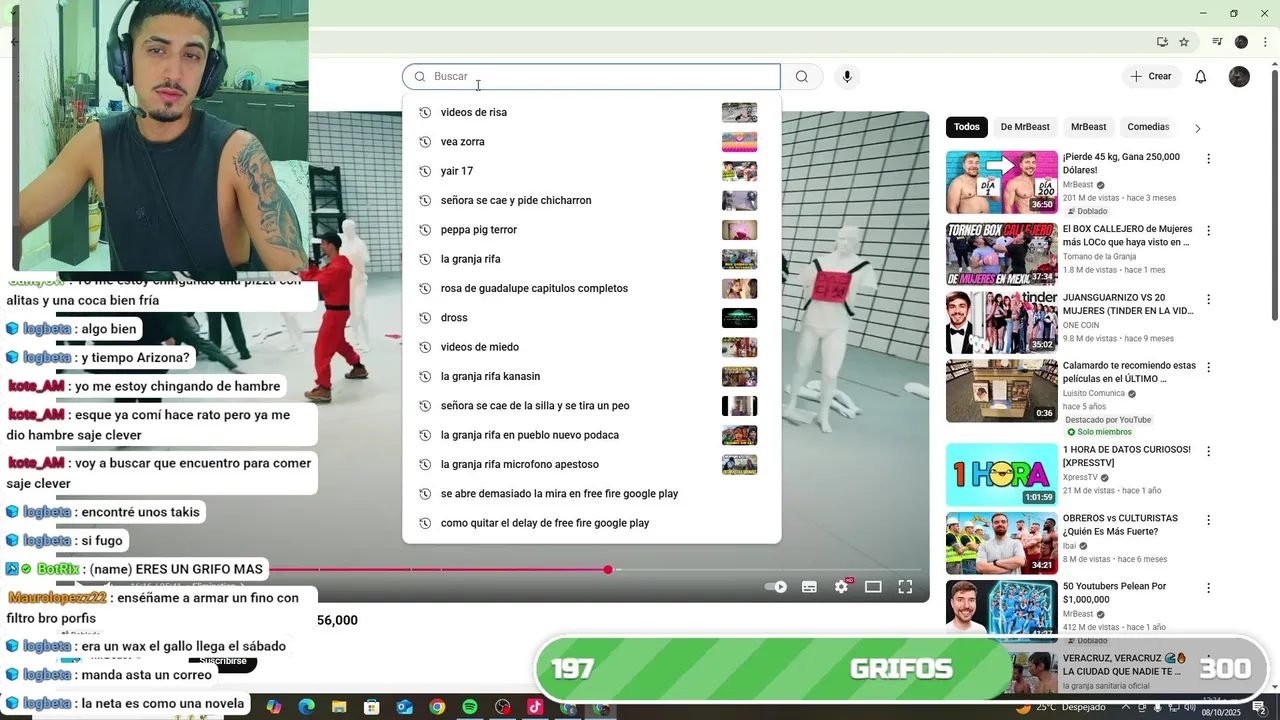1280x720 pixels.
Task: Open '1 HORA' datos curiosos thumbnail
Action: pos(1001,474)
